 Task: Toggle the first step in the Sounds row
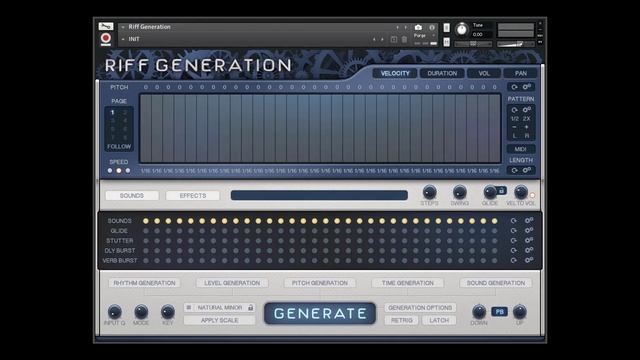click(x=146, y=221)
